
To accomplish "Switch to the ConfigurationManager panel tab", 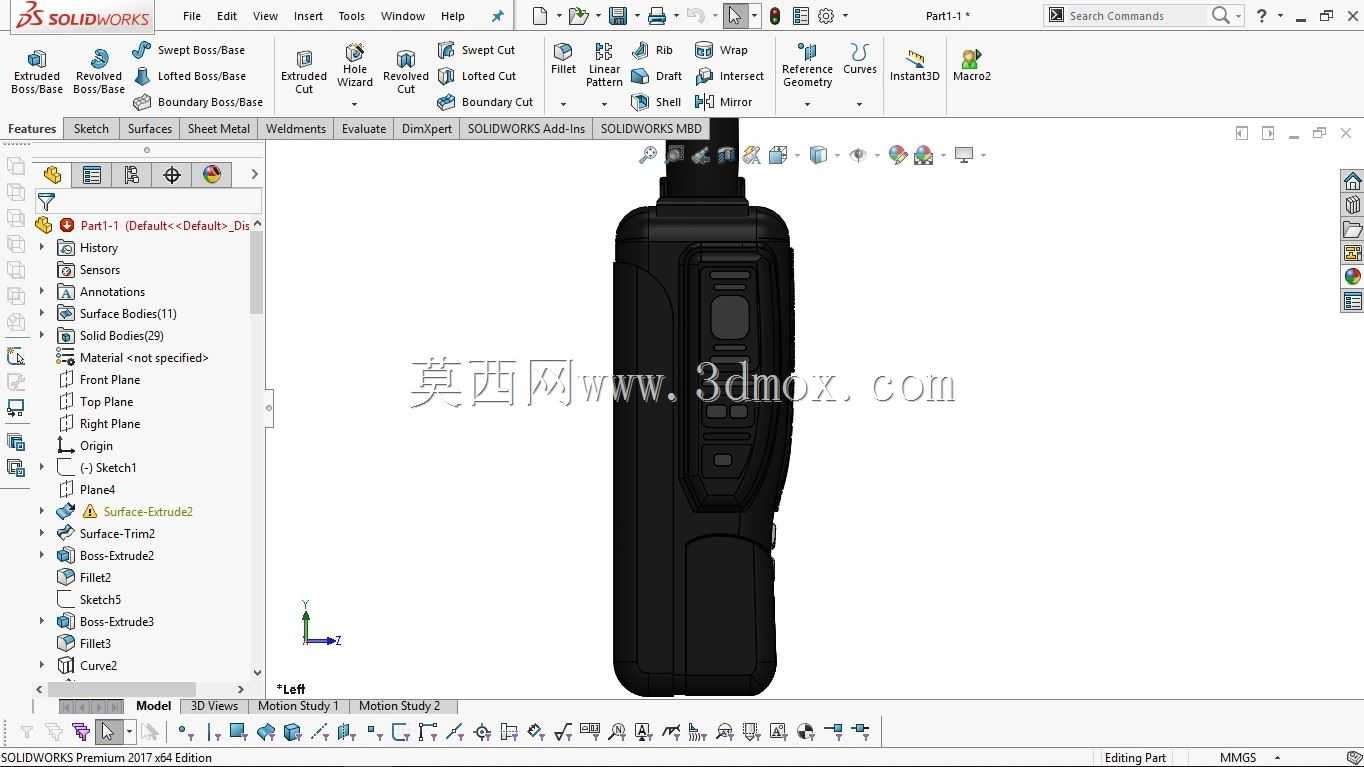I will (x=132, y=175).
